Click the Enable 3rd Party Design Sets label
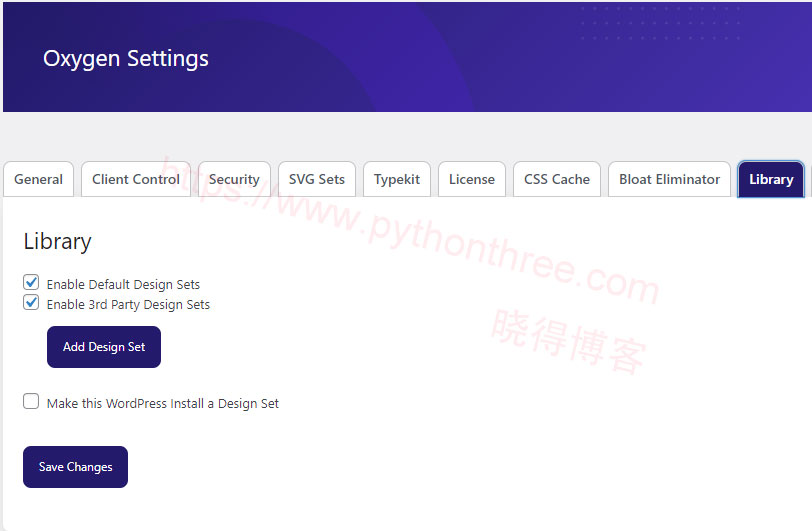 point(128,305)
